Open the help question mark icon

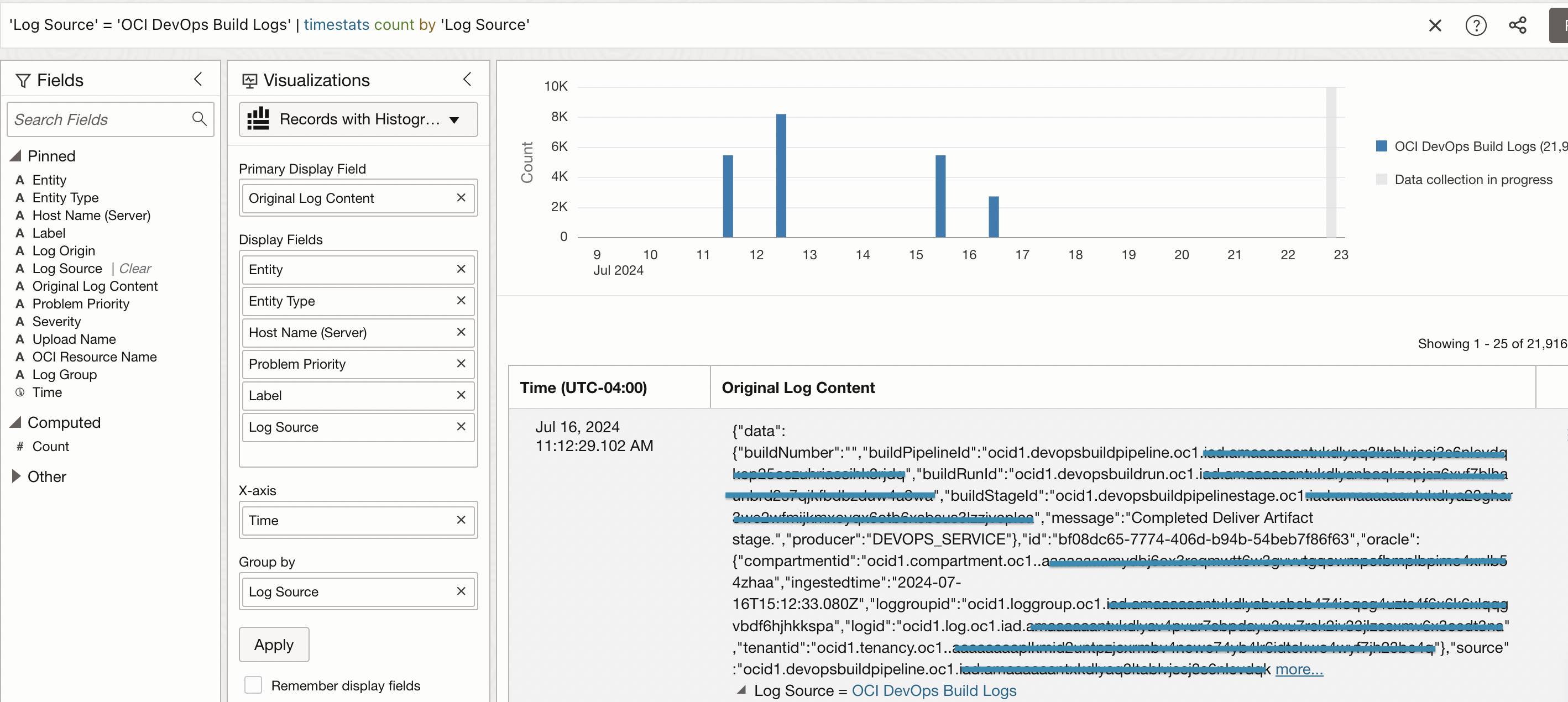coord(1476,25)
